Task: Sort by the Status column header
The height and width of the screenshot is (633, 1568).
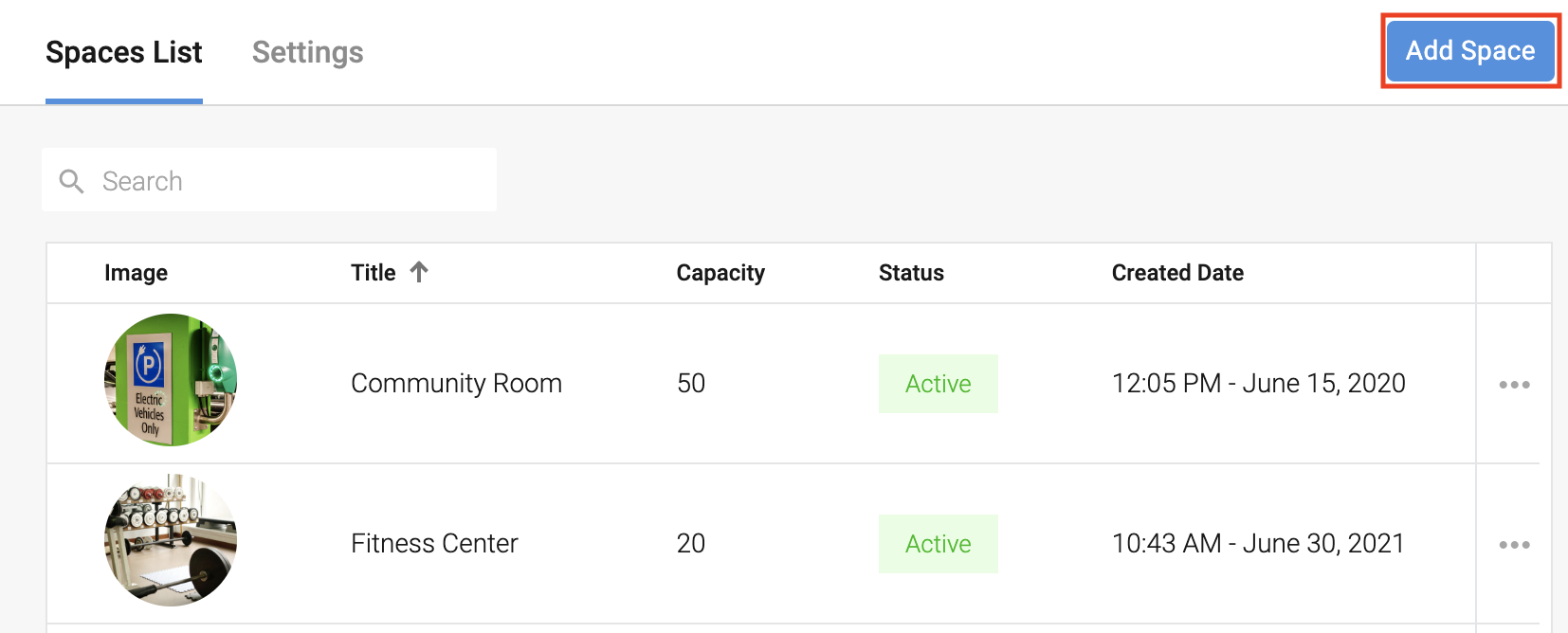Action: pos(911,273)
